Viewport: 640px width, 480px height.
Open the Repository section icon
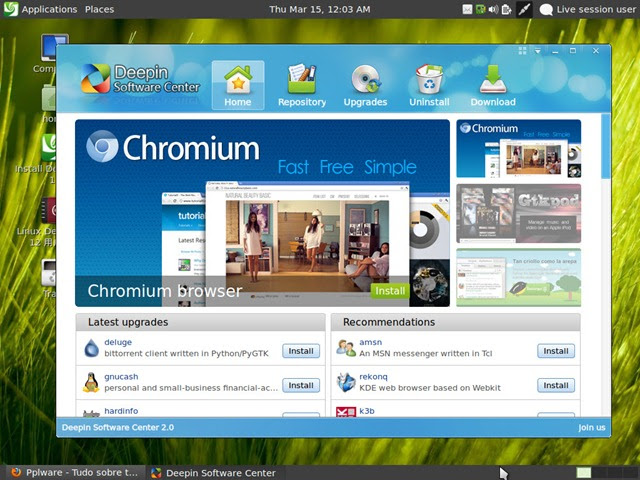(302, 78)
